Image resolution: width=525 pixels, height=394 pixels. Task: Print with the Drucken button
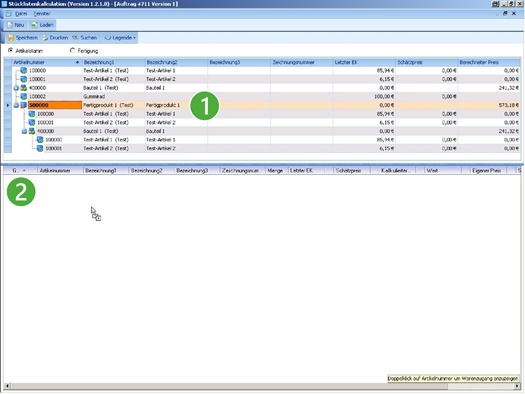click(x=55, y=37)
